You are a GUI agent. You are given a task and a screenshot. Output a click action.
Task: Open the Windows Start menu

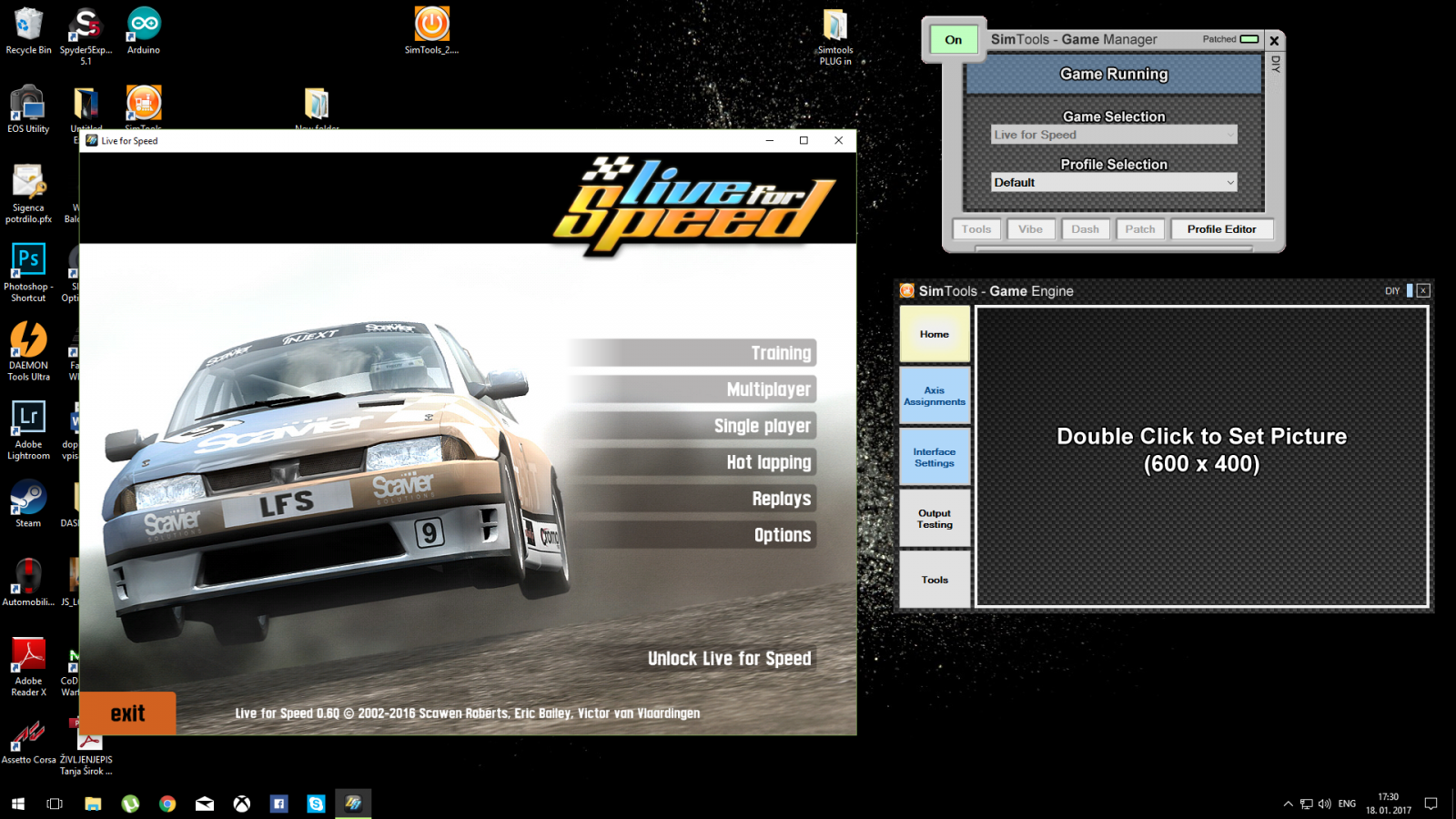[17, 804]
